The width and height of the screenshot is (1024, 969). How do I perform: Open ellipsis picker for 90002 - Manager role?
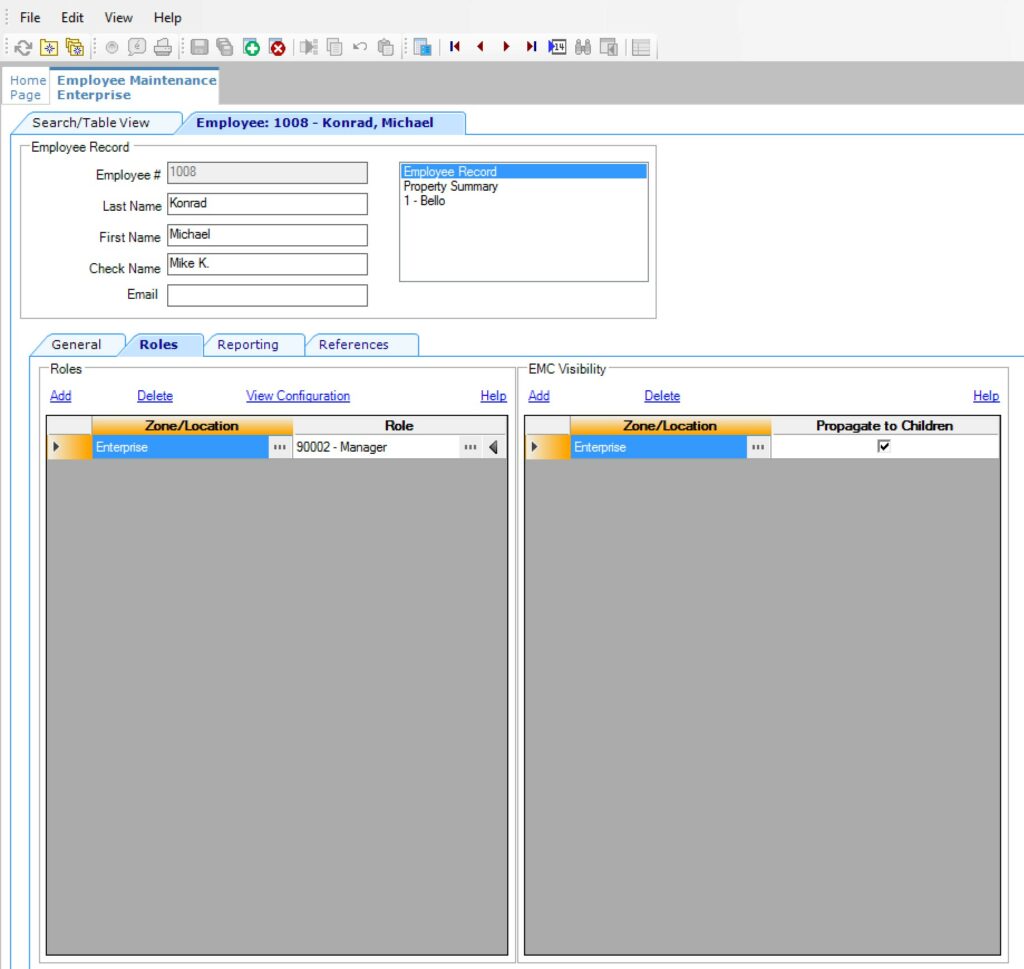(x=470, y=447)
